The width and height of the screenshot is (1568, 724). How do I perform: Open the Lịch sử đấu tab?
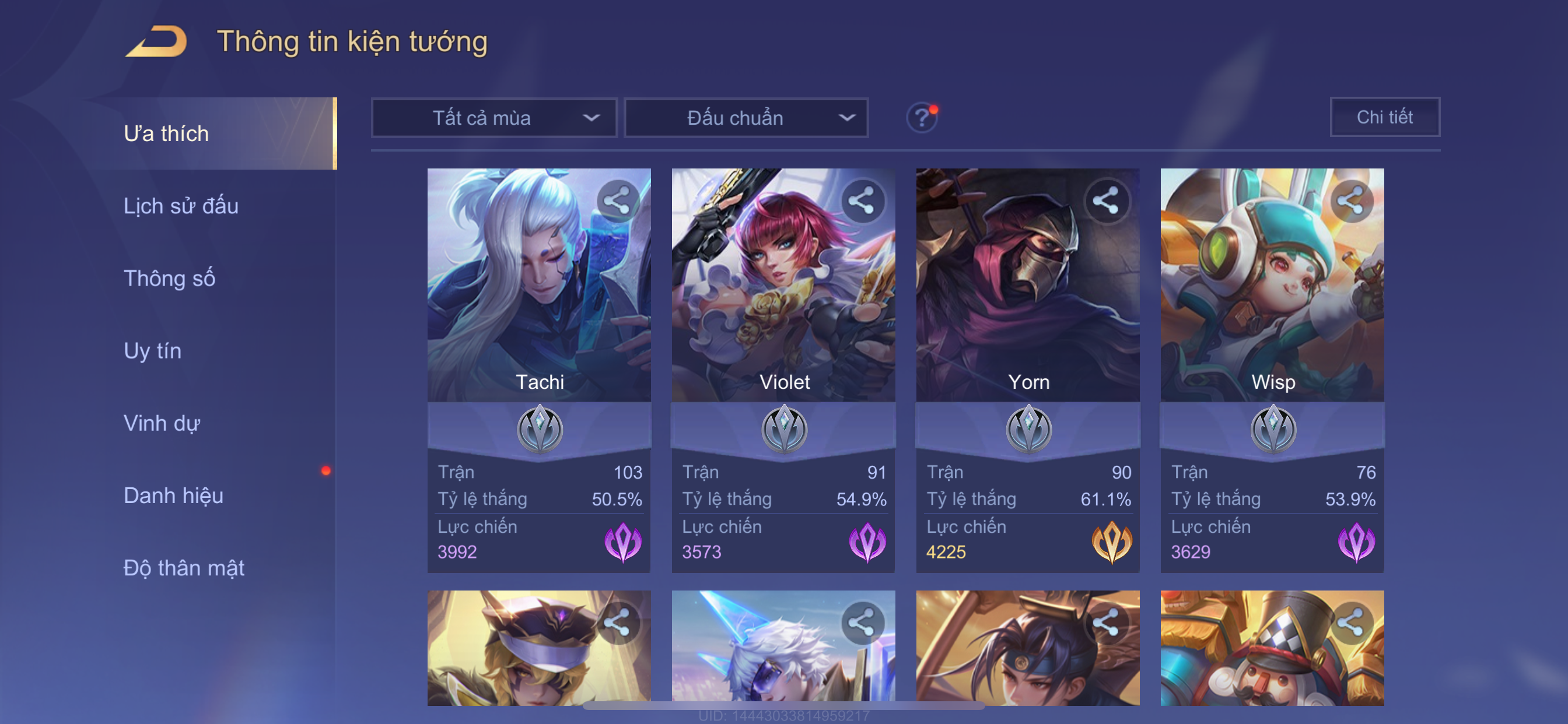181,206
